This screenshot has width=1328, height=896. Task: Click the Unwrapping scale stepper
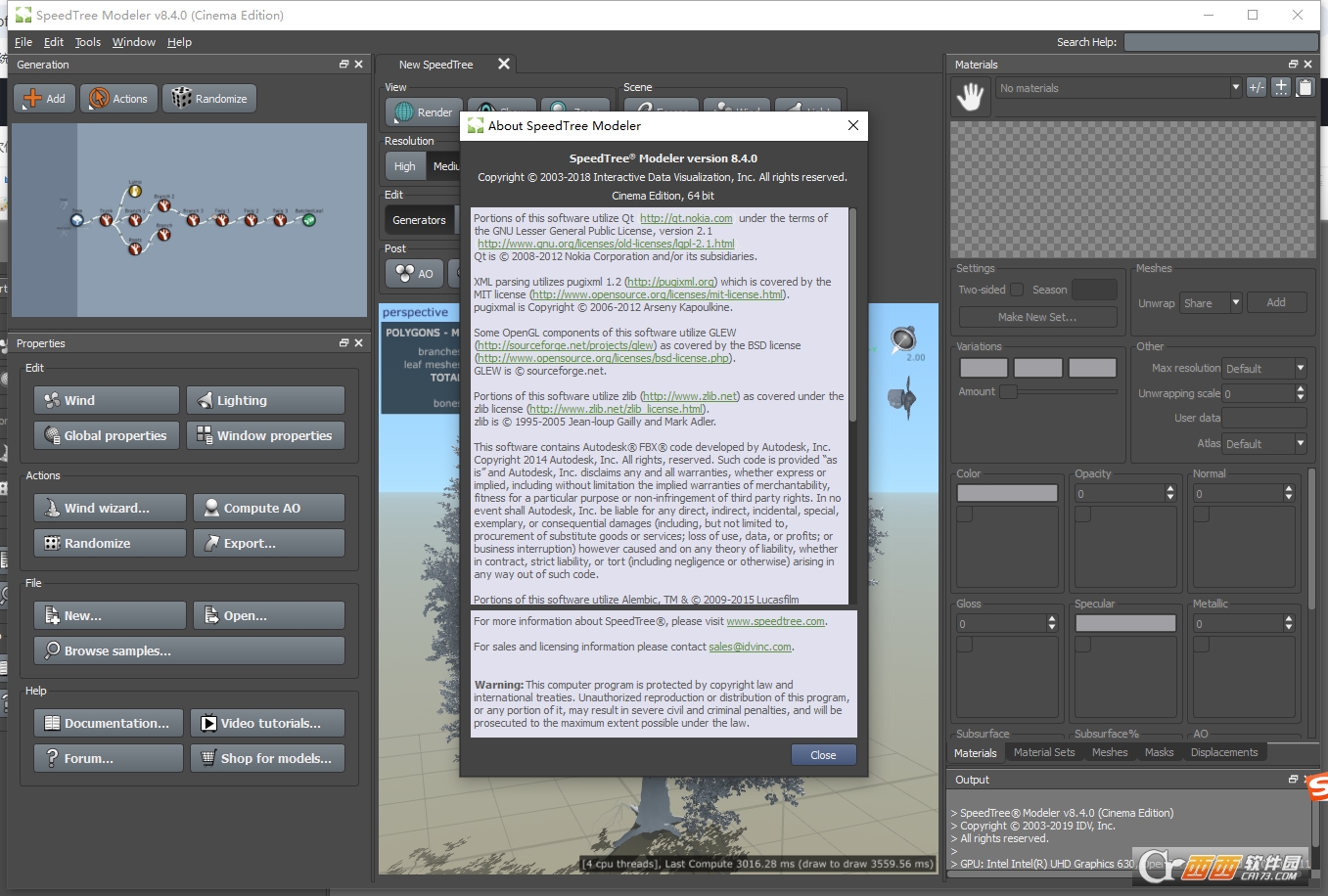pyautogui.click(x=1301, y=393)
